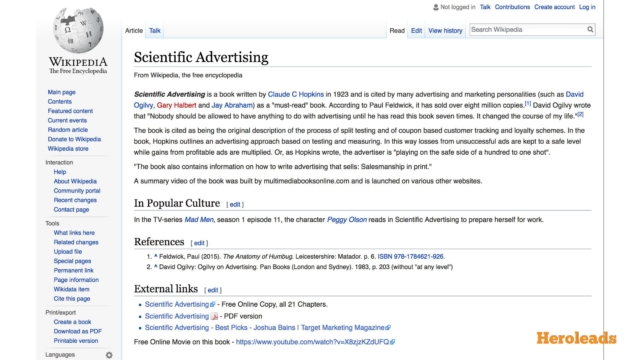Open Wikipedia store link

(68, 149)
